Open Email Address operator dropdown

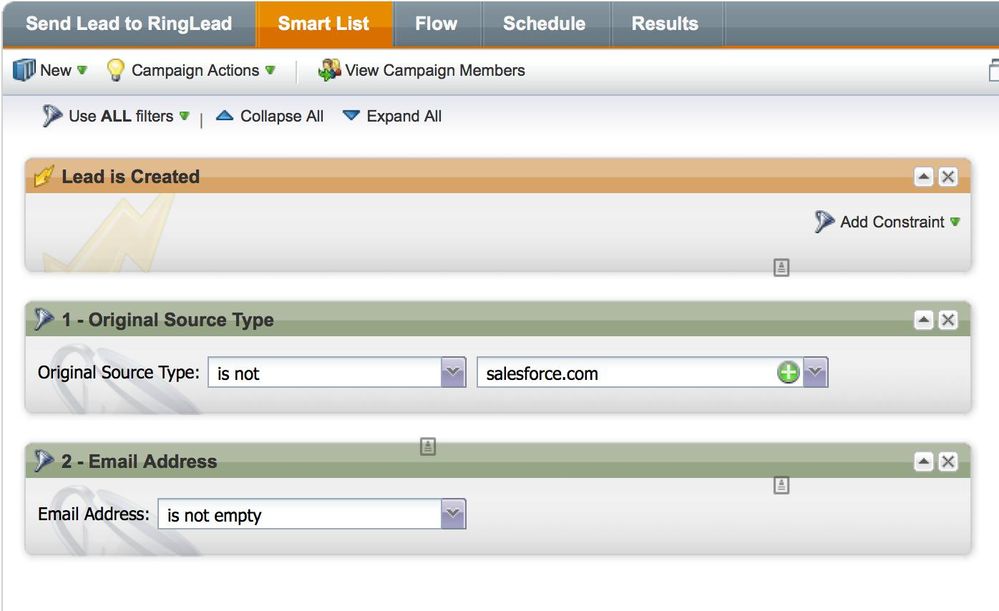pyautogui.click(x=453, y=515)
